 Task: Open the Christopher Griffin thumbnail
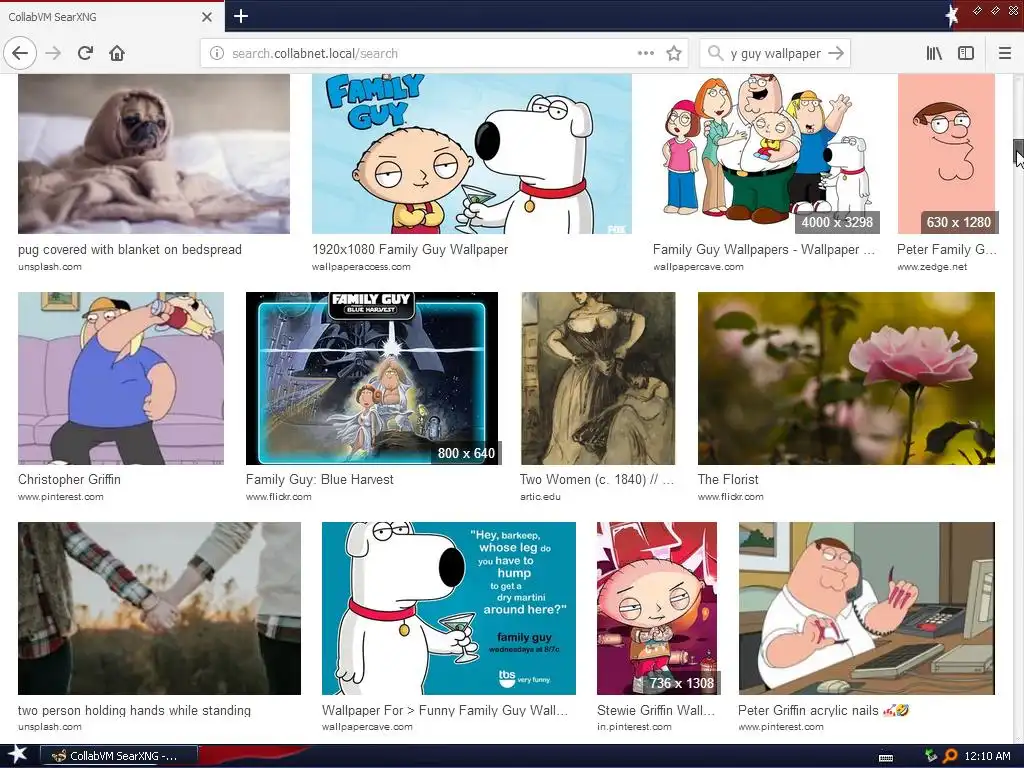tap(121, 378)
